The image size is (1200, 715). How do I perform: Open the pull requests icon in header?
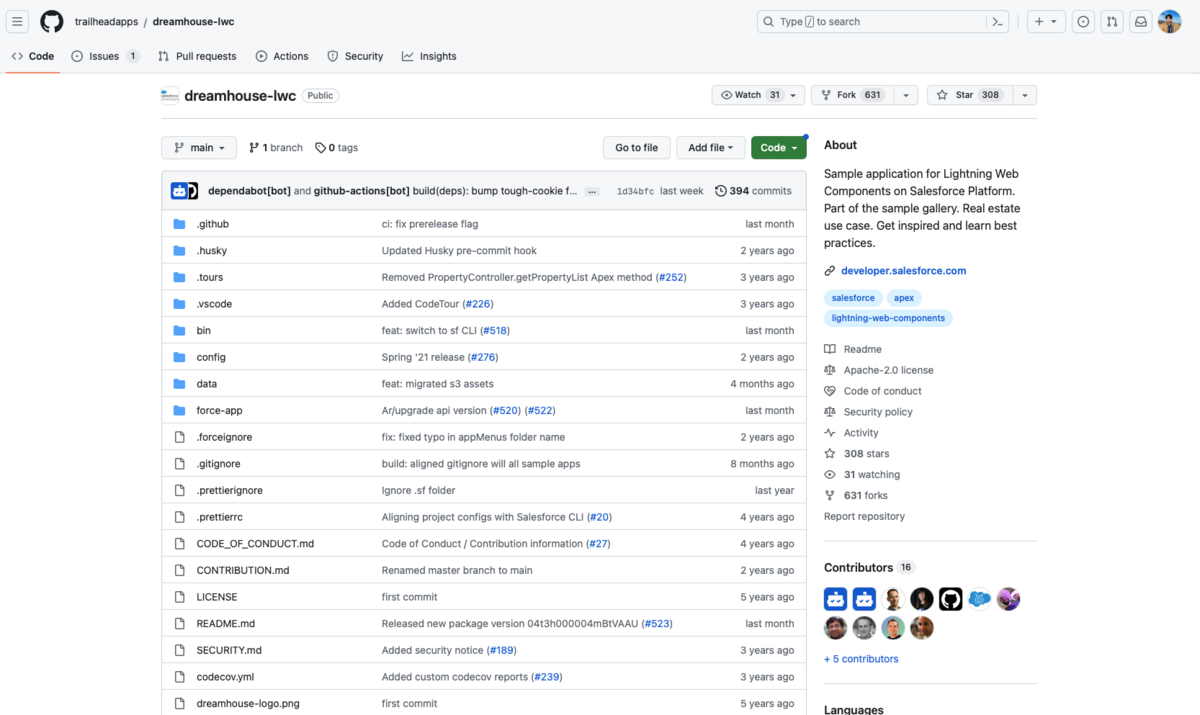1111,22
